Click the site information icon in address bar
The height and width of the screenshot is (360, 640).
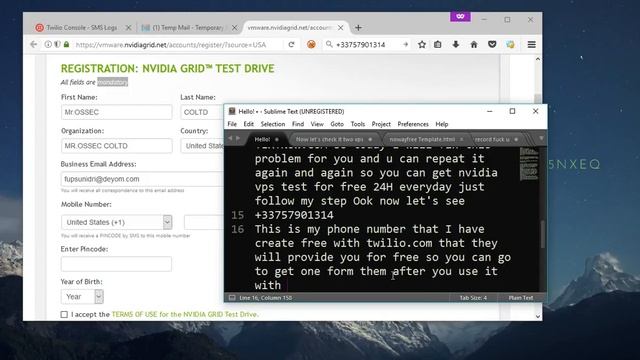(x=48, y=44)
